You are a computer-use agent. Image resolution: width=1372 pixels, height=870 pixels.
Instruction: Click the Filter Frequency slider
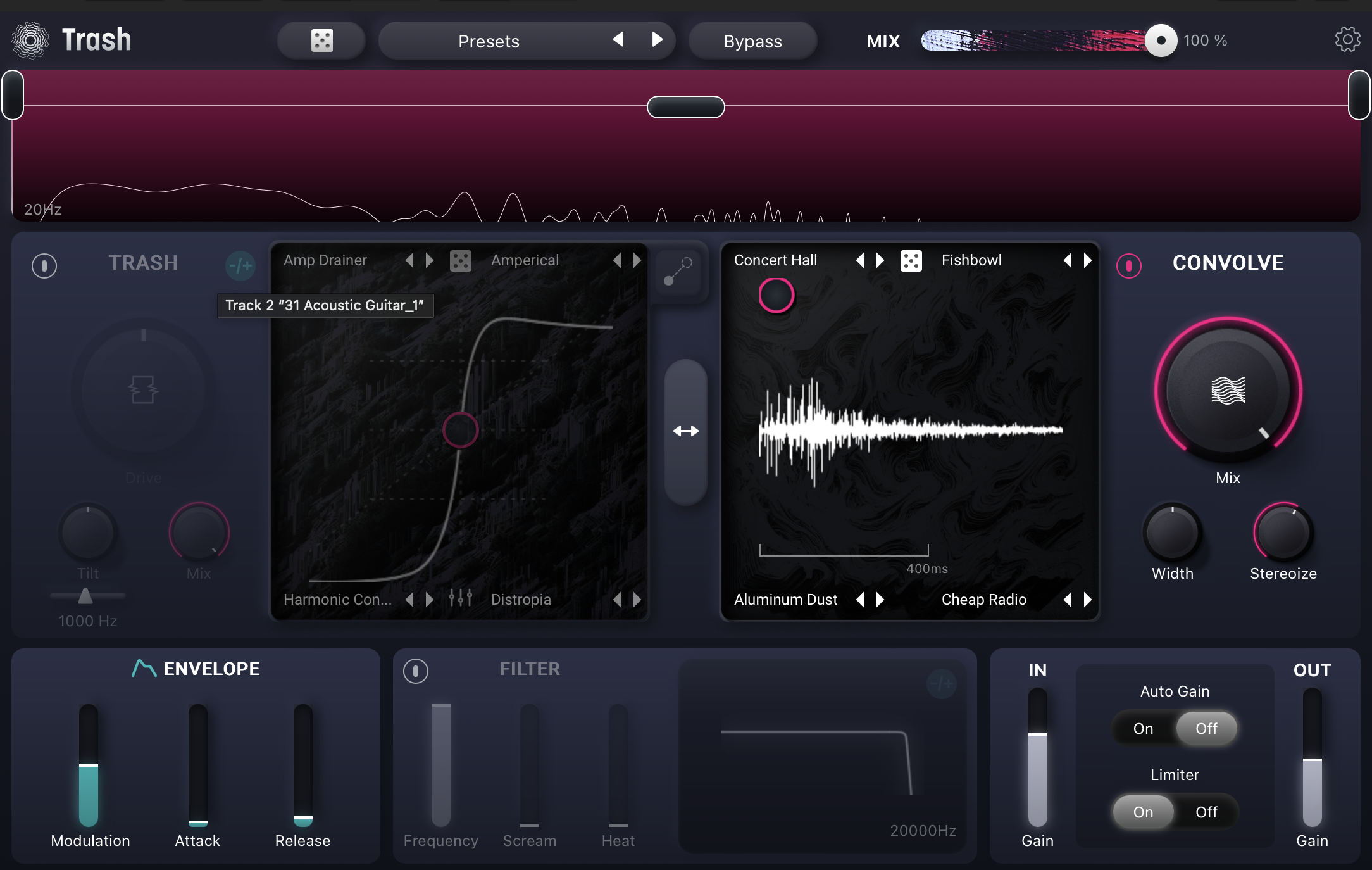click(x=441, y=765)
